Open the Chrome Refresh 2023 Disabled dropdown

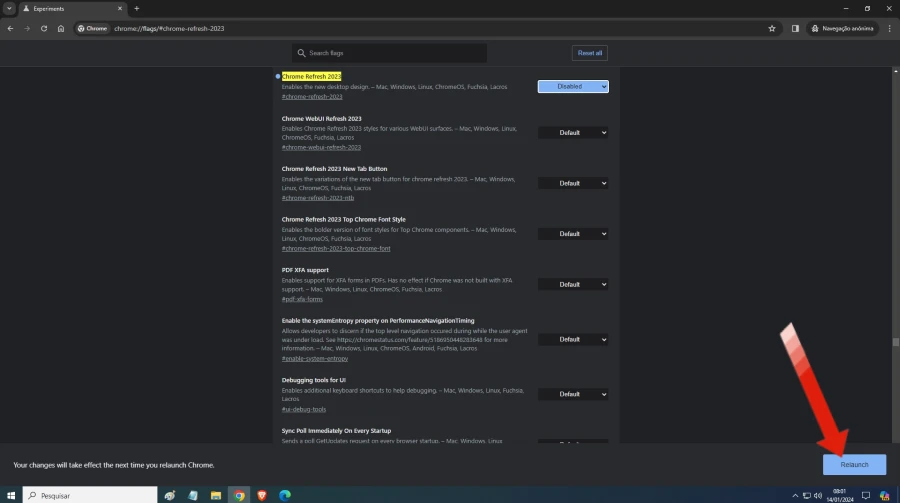(573, 86)
